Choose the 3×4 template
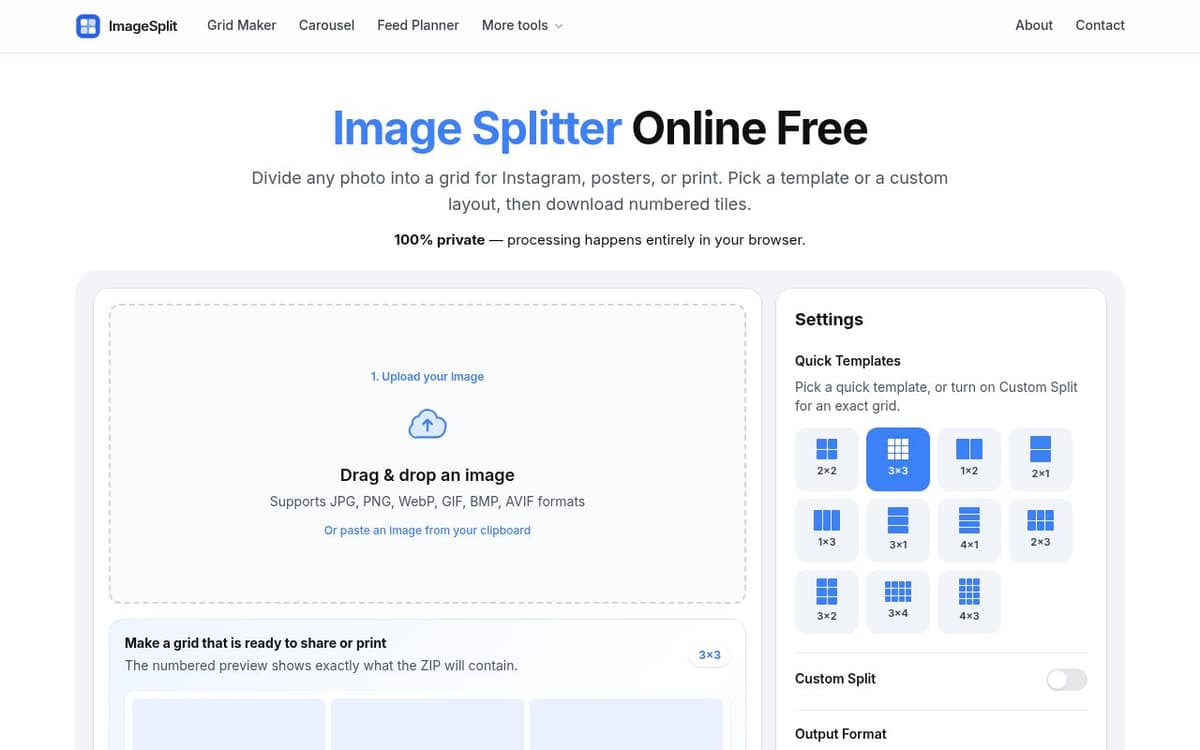 click(x=898, y=601)
